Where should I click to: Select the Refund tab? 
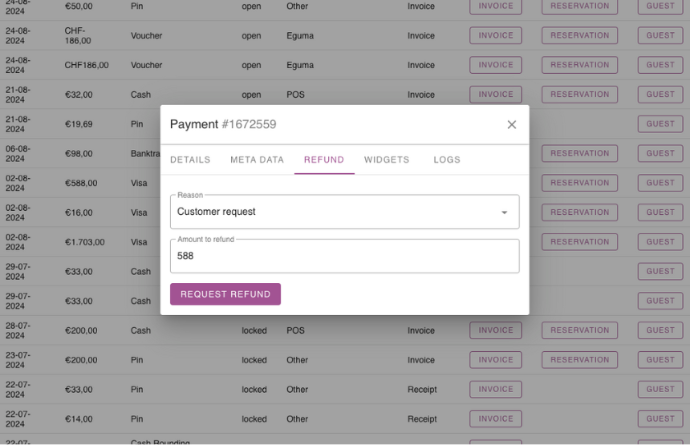point(324,160)
